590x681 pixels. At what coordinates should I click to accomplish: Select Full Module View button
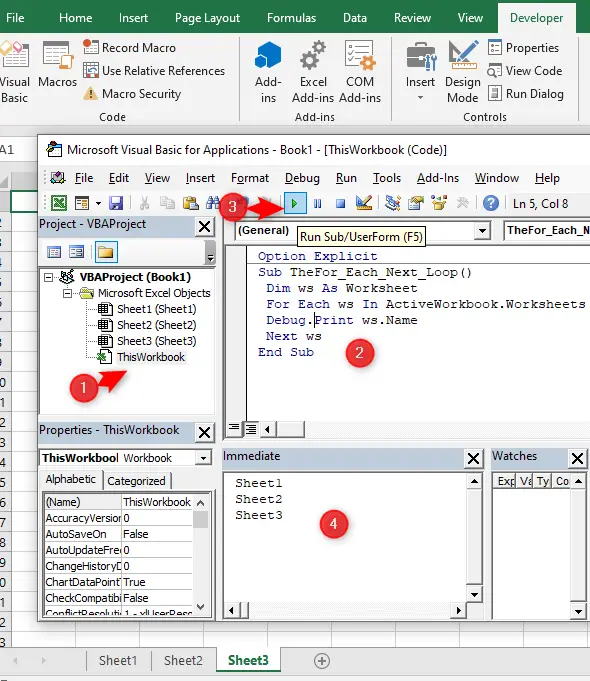click(x=251, y=429)
